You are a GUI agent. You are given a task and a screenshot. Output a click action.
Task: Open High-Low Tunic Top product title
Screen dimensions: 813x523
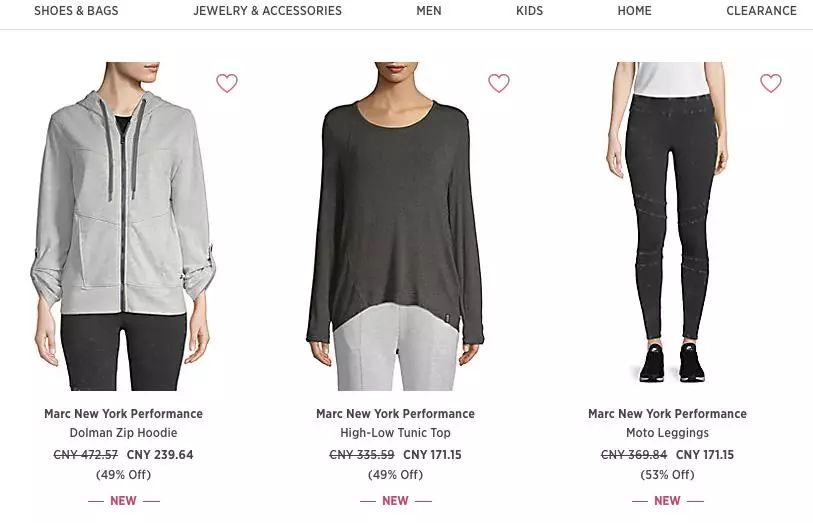(395, 433)
